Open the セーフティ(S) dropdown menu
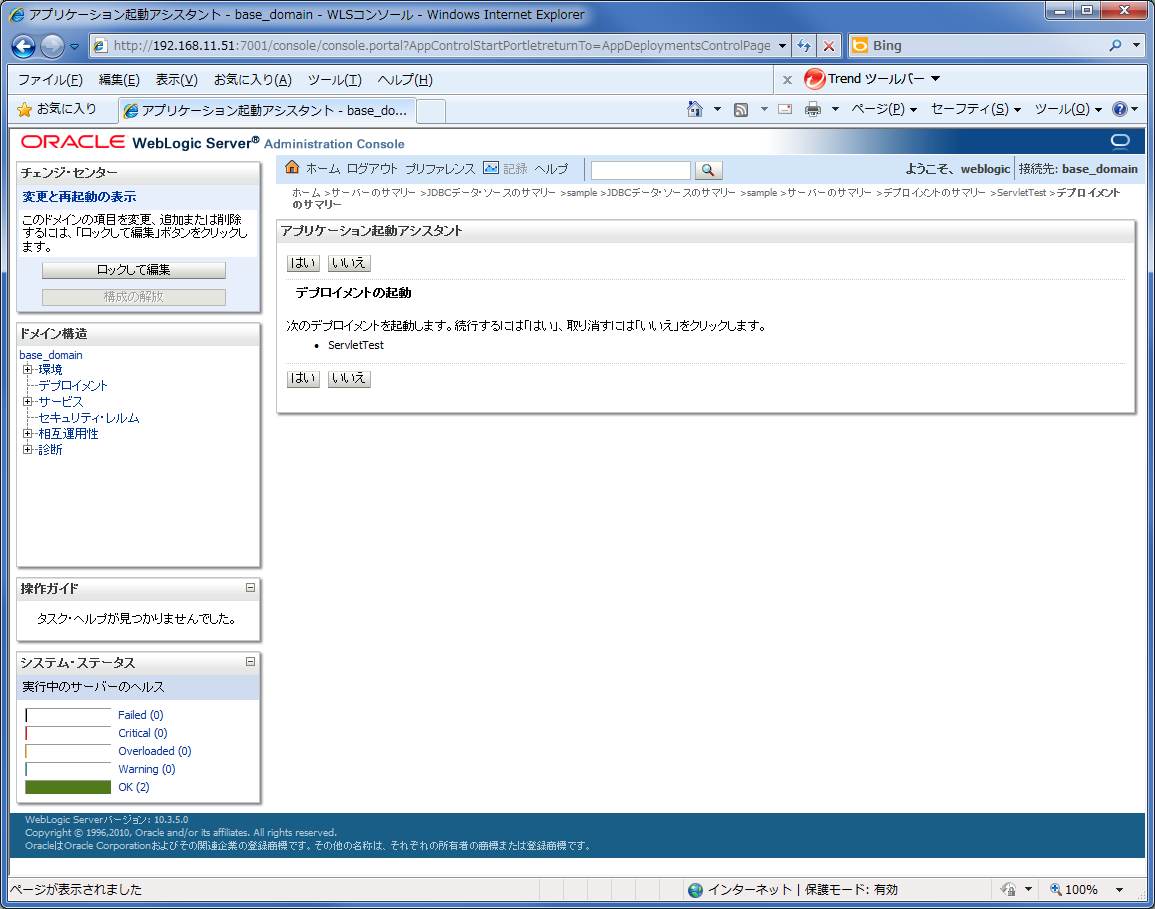 975,109
